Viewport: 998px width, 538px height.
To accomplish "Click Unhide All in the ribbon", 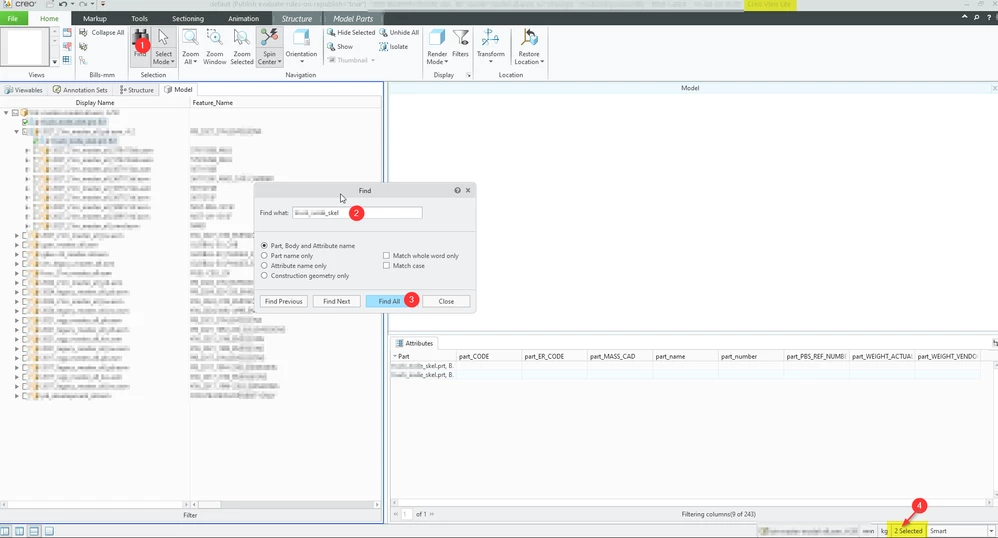I will [x=399, y=32].
